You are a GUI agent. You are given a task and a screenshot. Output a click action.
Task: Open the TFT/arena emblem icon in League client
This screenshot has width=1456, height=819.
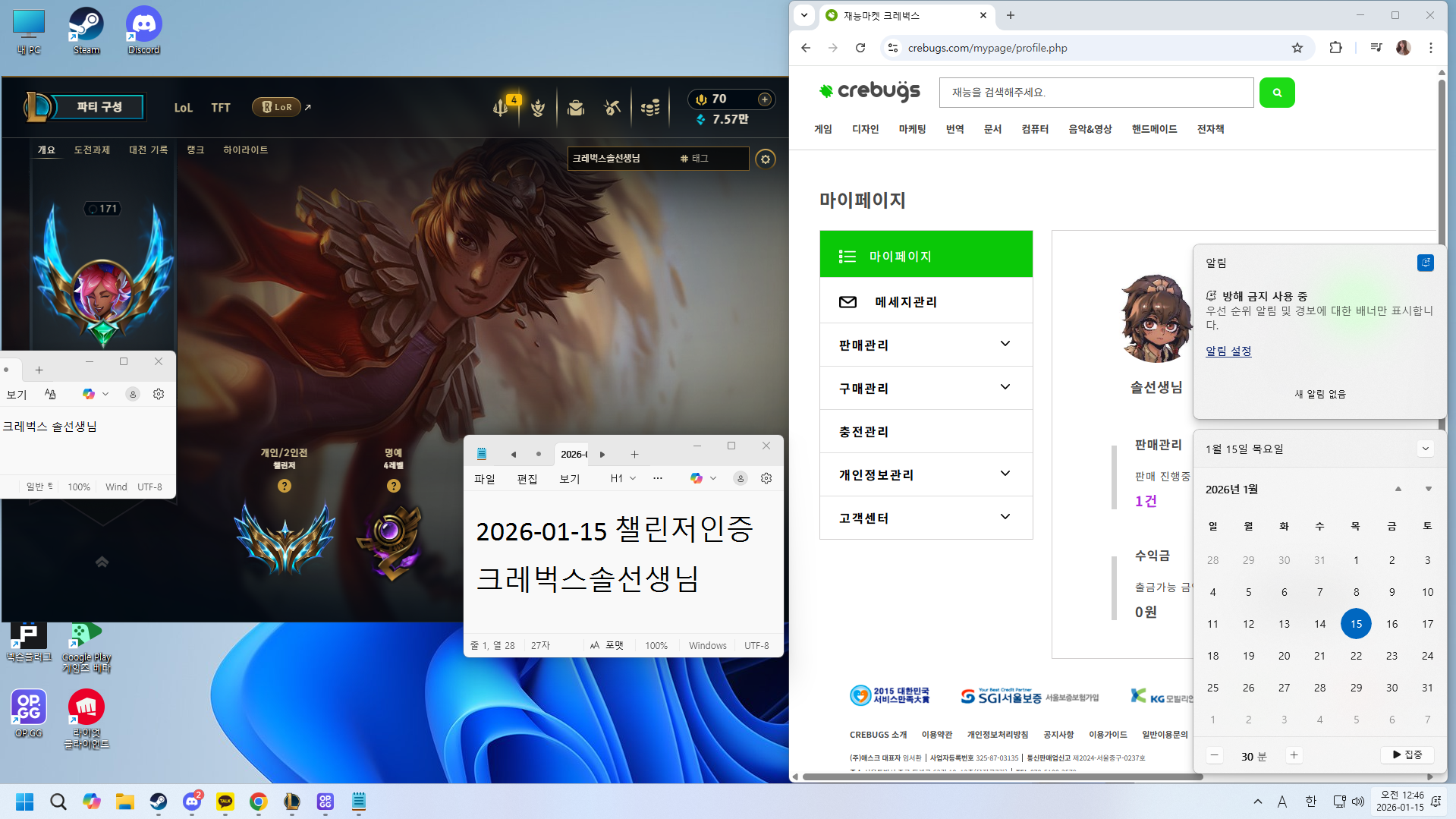[x=538, y=108]
